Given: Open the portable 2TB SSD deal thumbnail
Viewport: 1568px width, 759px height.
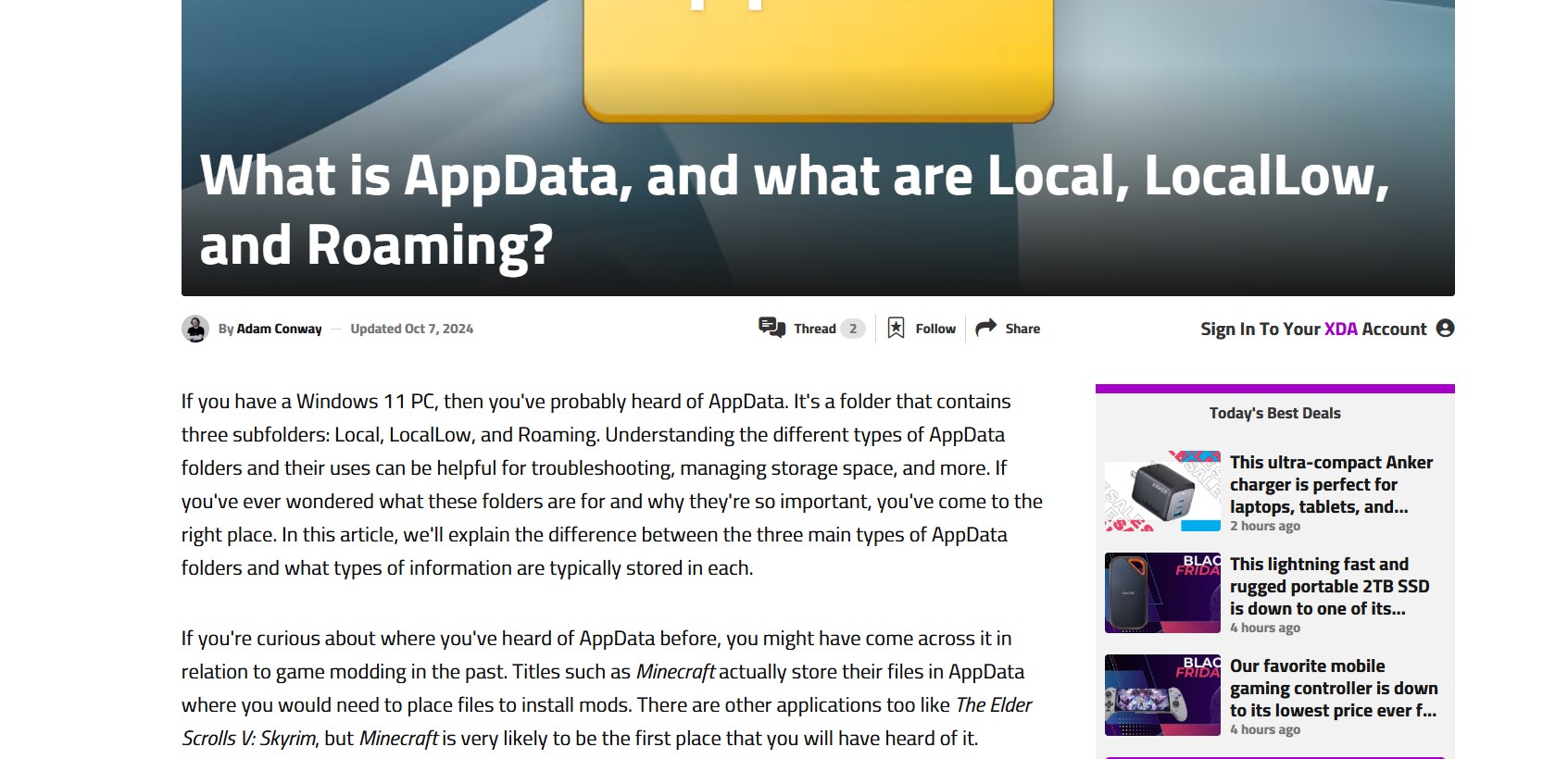Looking at the screenshot, I should tap(1162, 592).
